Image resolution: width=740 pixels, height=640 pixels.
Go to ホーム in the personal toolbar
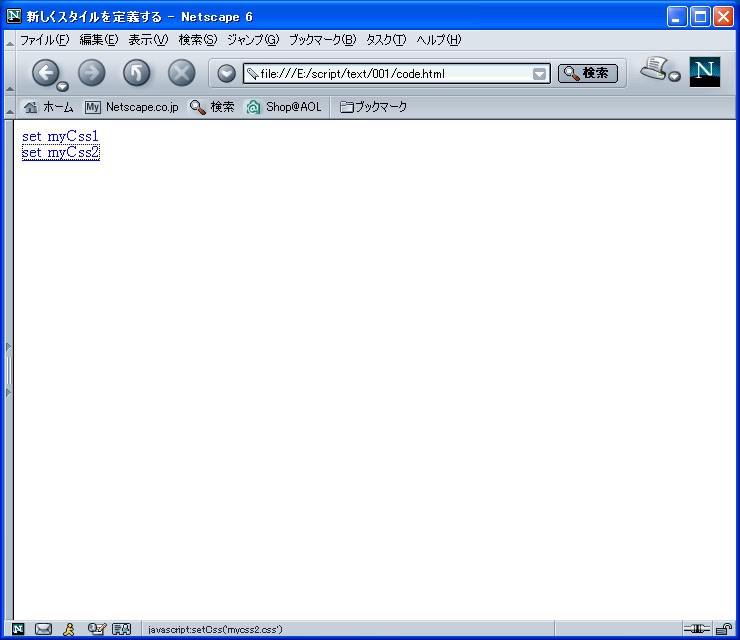(49, 107)
